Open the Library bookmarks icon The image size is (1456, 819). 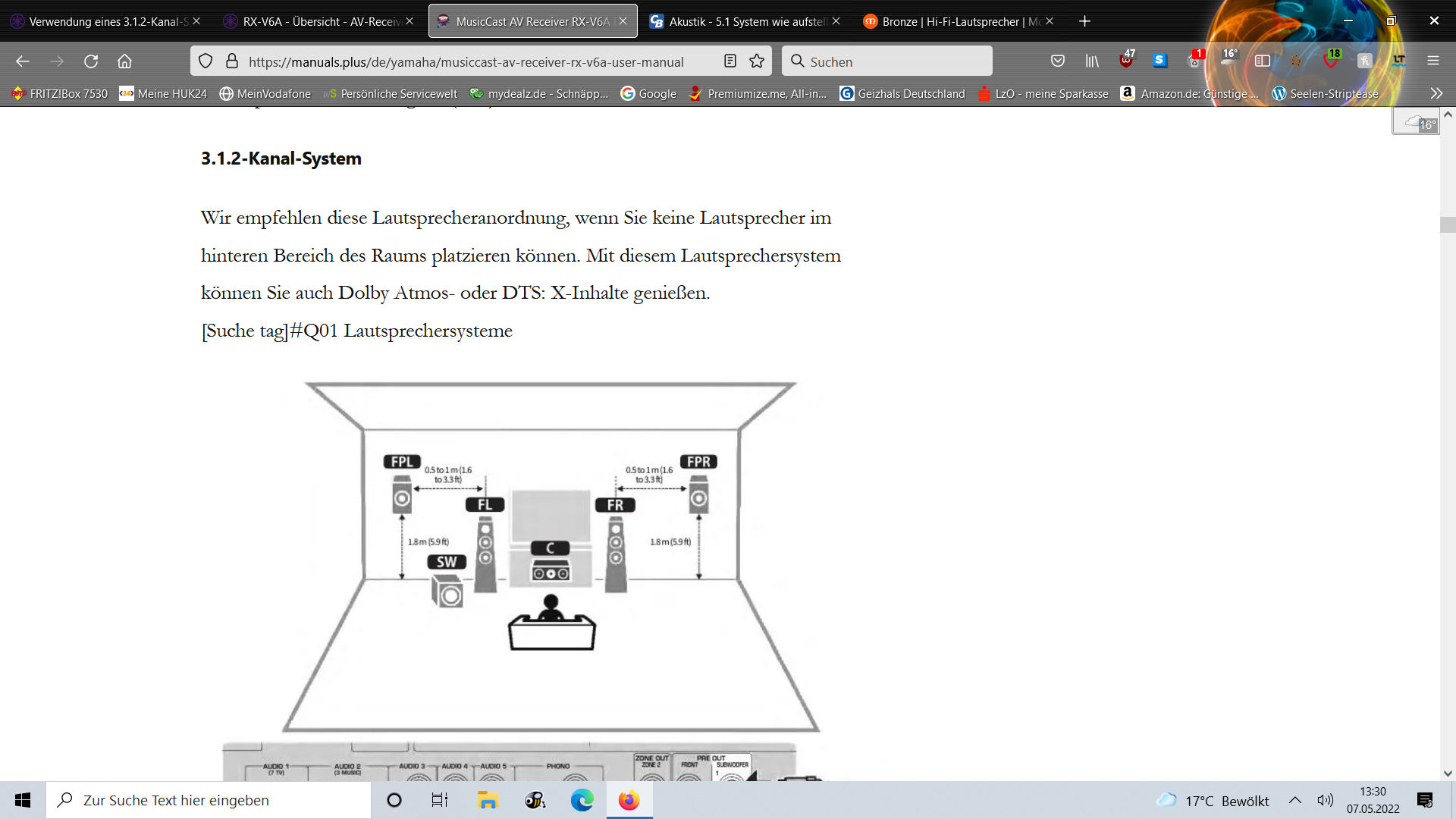(1092, 61)
